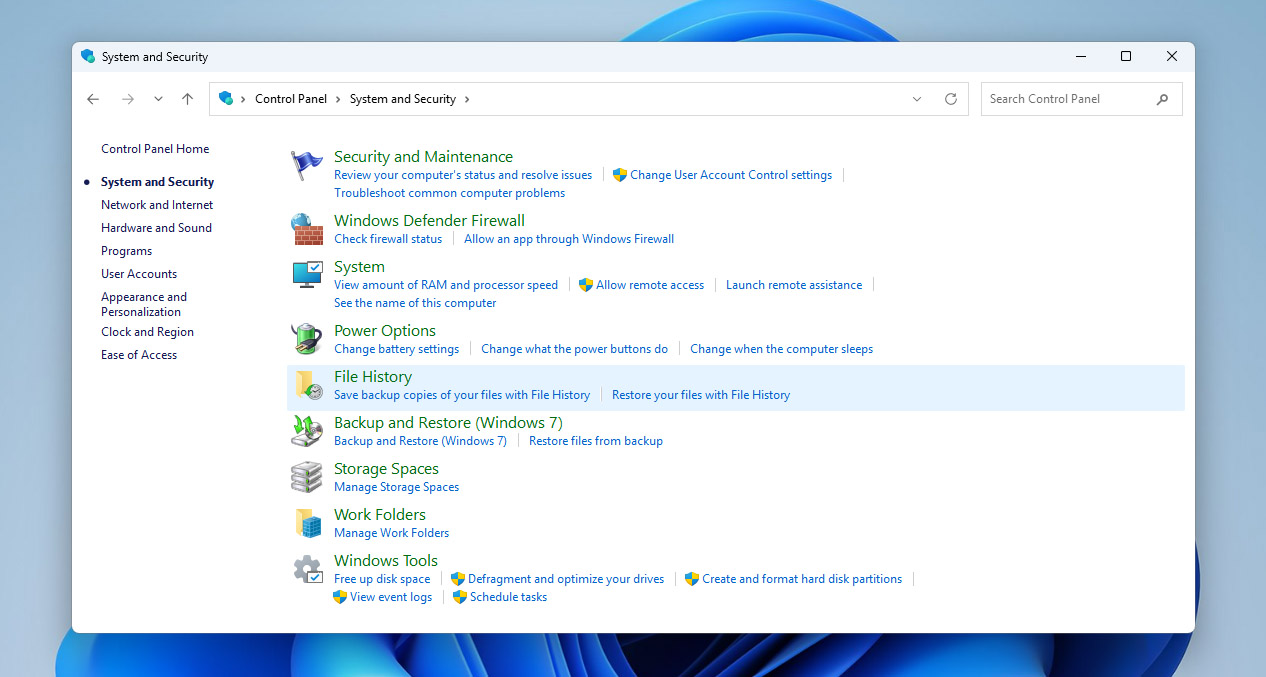Click the forward arrow navigation button
1266x677 pixels.
[127, 99]
